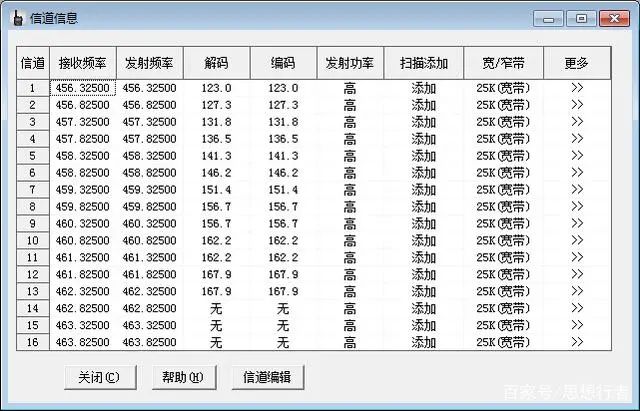Viewport: 640px width, 411px height.
Task: Minimize the 信道信息 window
Action: click(x=548, y=19)
